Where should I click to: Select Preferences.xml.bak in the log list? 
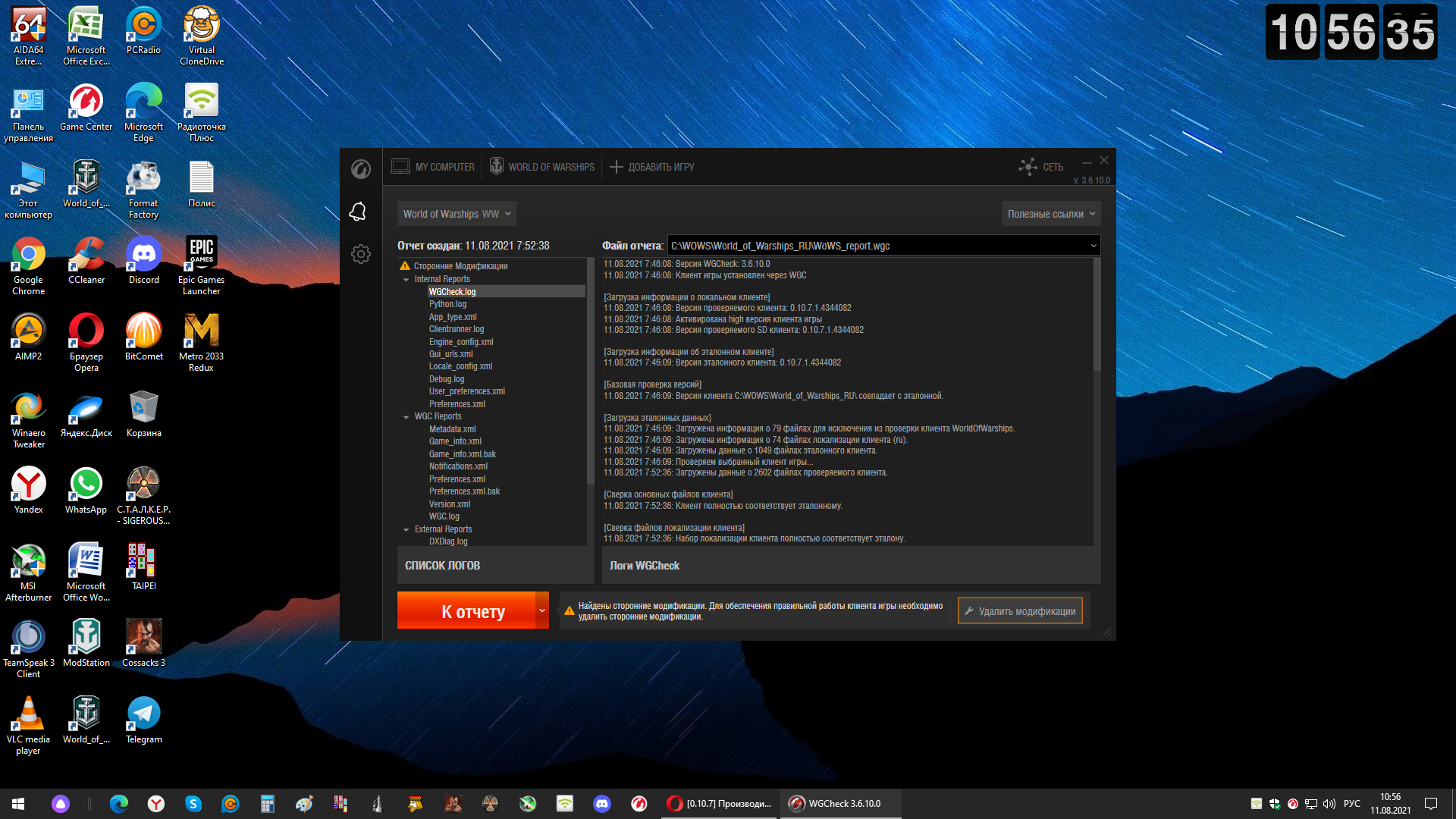click(465, 491)
